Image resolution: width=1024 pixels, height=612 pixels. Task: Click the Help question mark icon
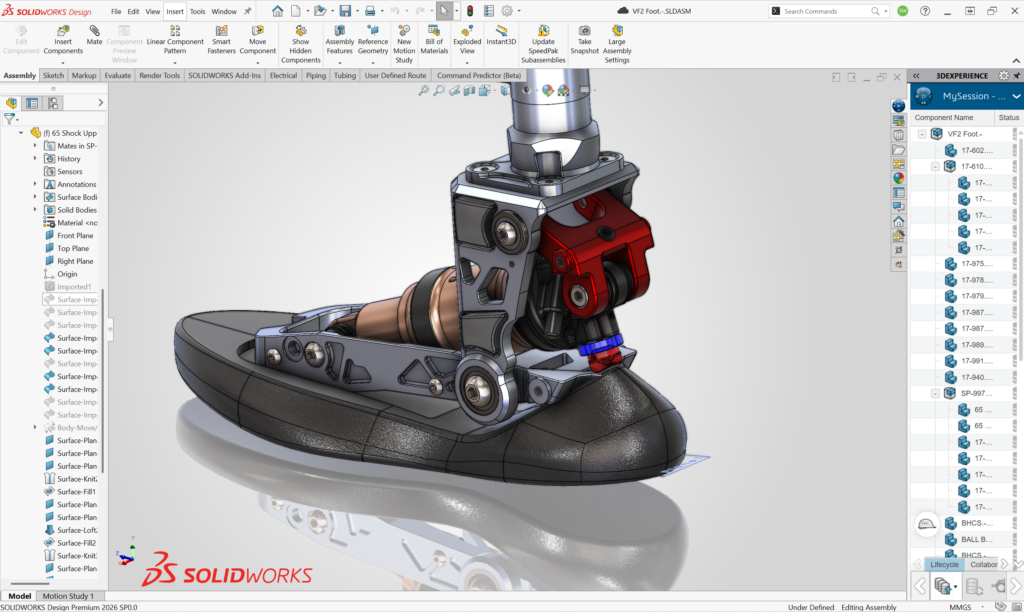(925, 11)
